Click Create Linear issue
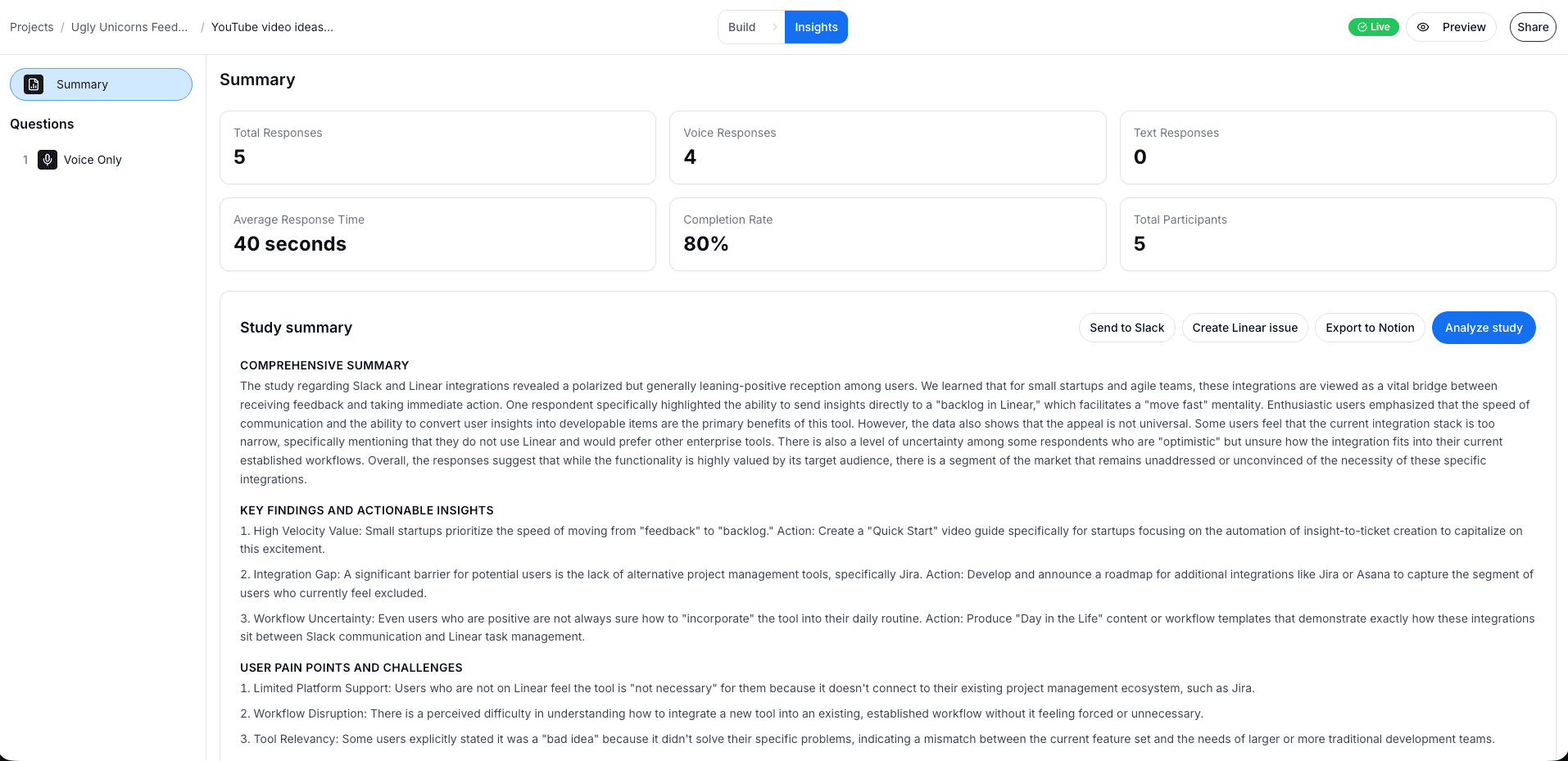 pyautogui.click(x=1244, y=328)
